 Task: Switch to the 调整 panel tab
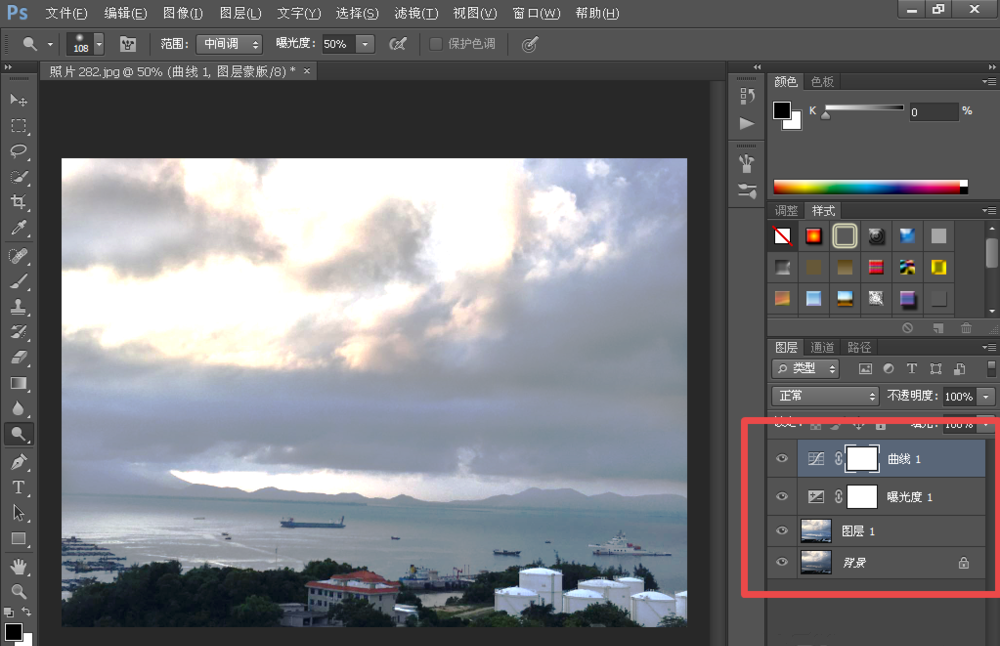pyautogui.click(x=787, y=211)
